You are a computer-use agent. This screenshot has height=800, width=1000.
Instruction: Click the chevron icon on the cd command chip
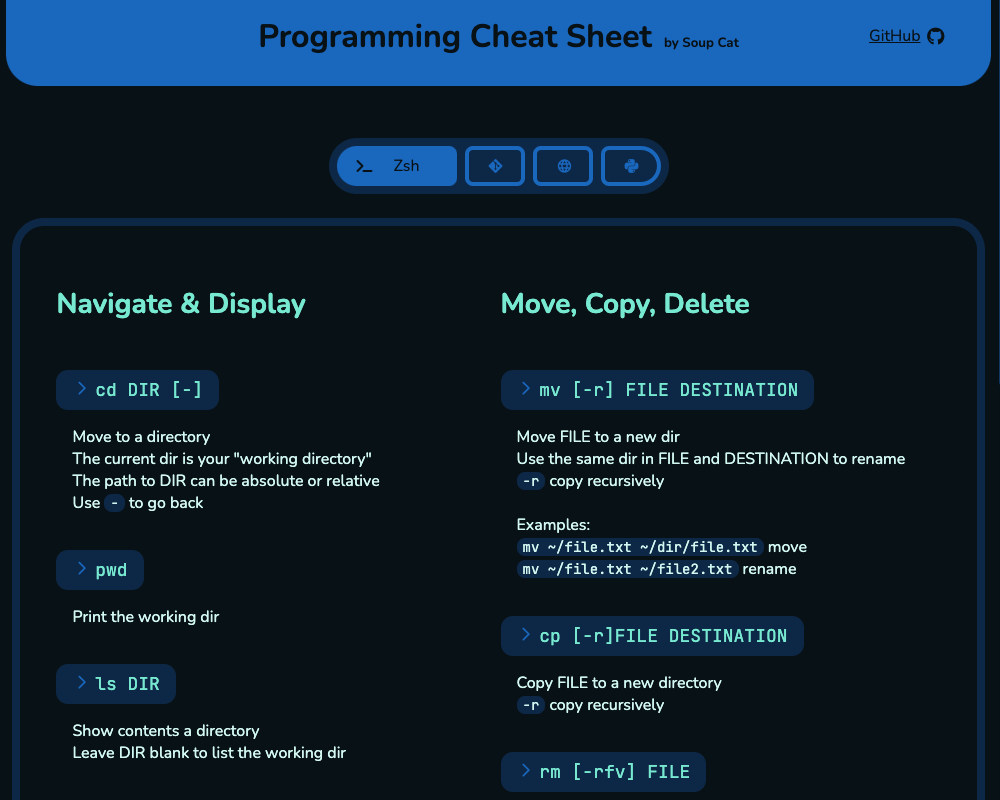coord(80,390)
